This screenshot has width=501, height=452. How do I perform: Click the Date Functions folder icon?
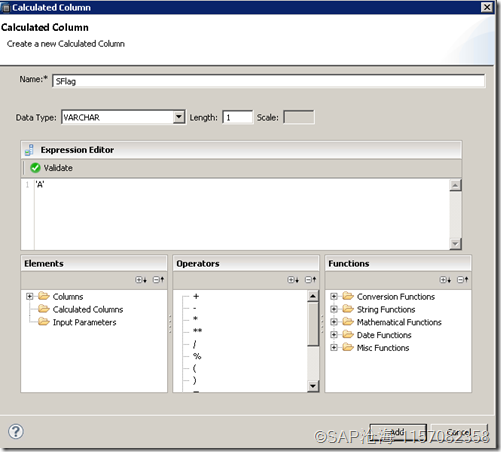click(x=348, y=334)
